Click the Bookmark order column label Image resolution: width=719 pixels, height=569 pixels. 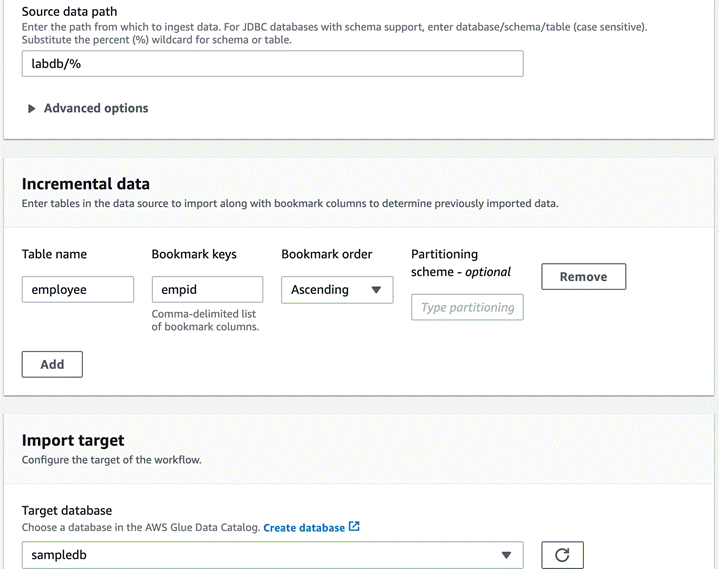[327, 254]
